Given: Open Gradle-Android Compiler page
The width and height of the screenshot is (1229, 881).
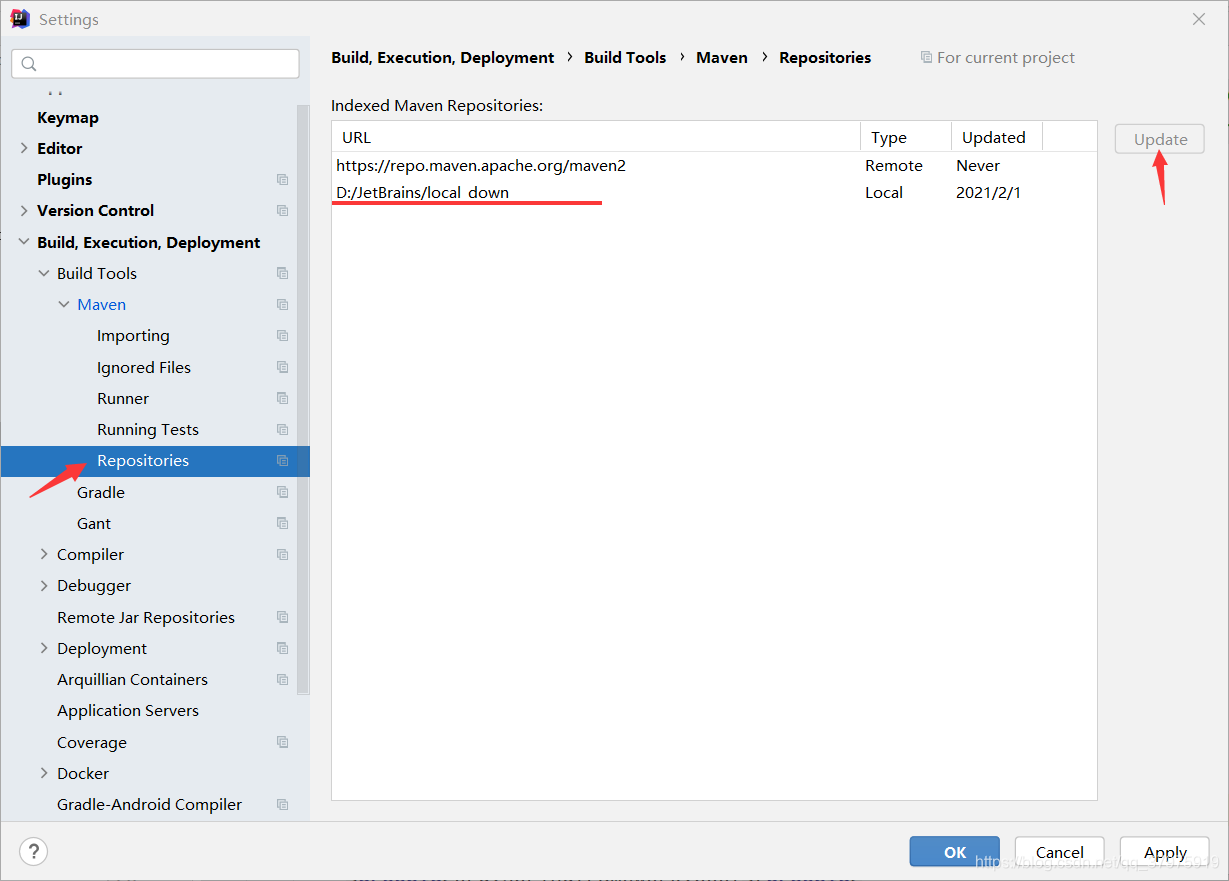Looking at the screenshot, I should click(x=150, y=805).
